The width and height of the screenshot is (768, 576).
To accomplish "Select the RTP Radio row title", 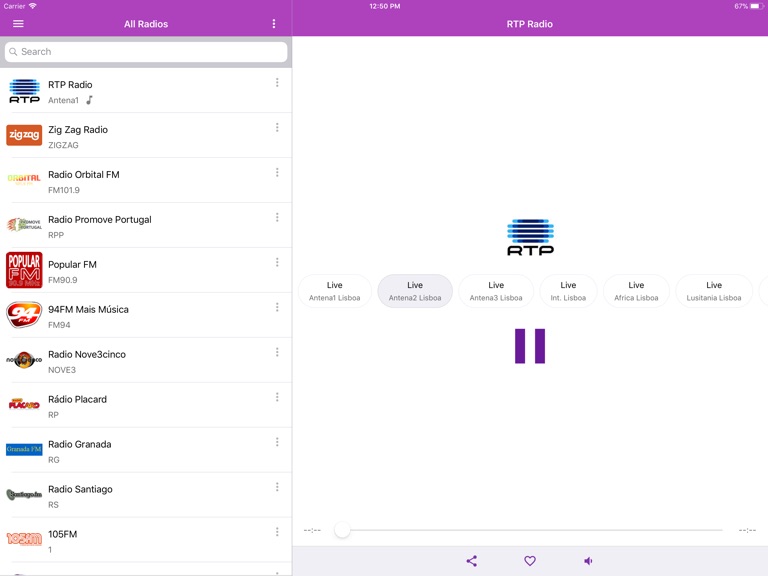I will (70, 85).
